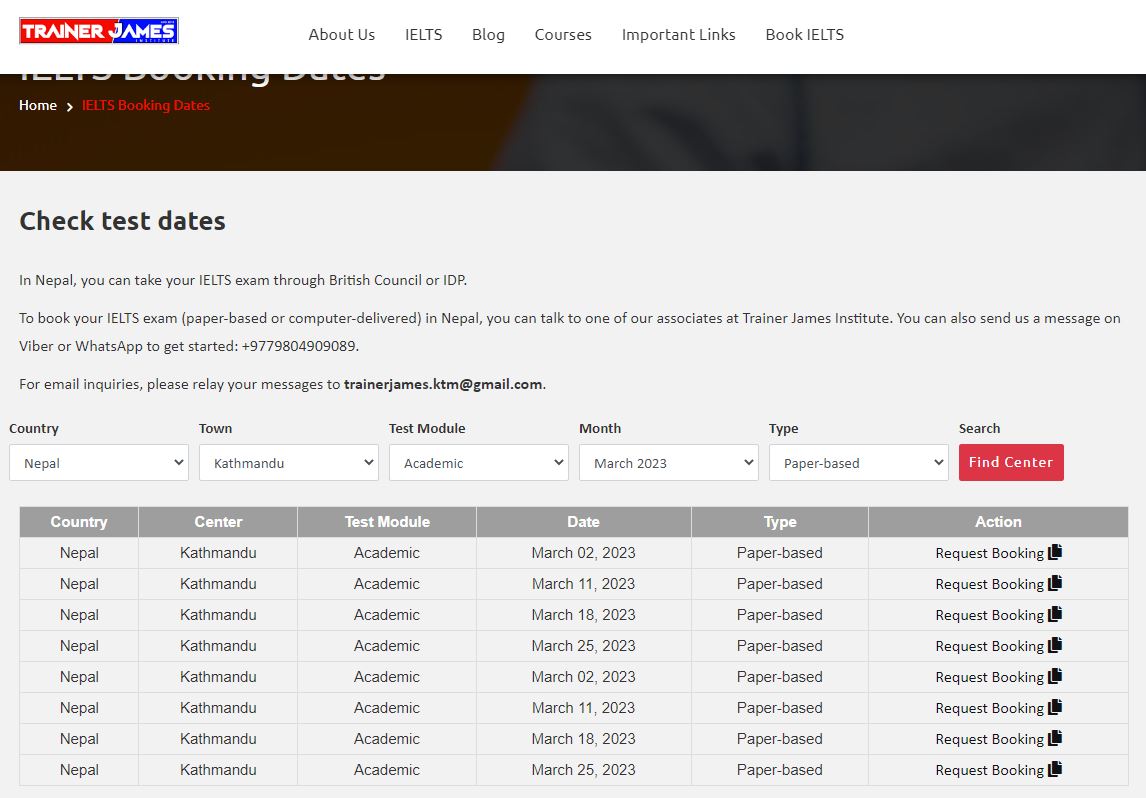This screenshot has width=1146, height=798.
Task: Click the copy icon in the fourth table row
Action: [x=1055, y=645]
